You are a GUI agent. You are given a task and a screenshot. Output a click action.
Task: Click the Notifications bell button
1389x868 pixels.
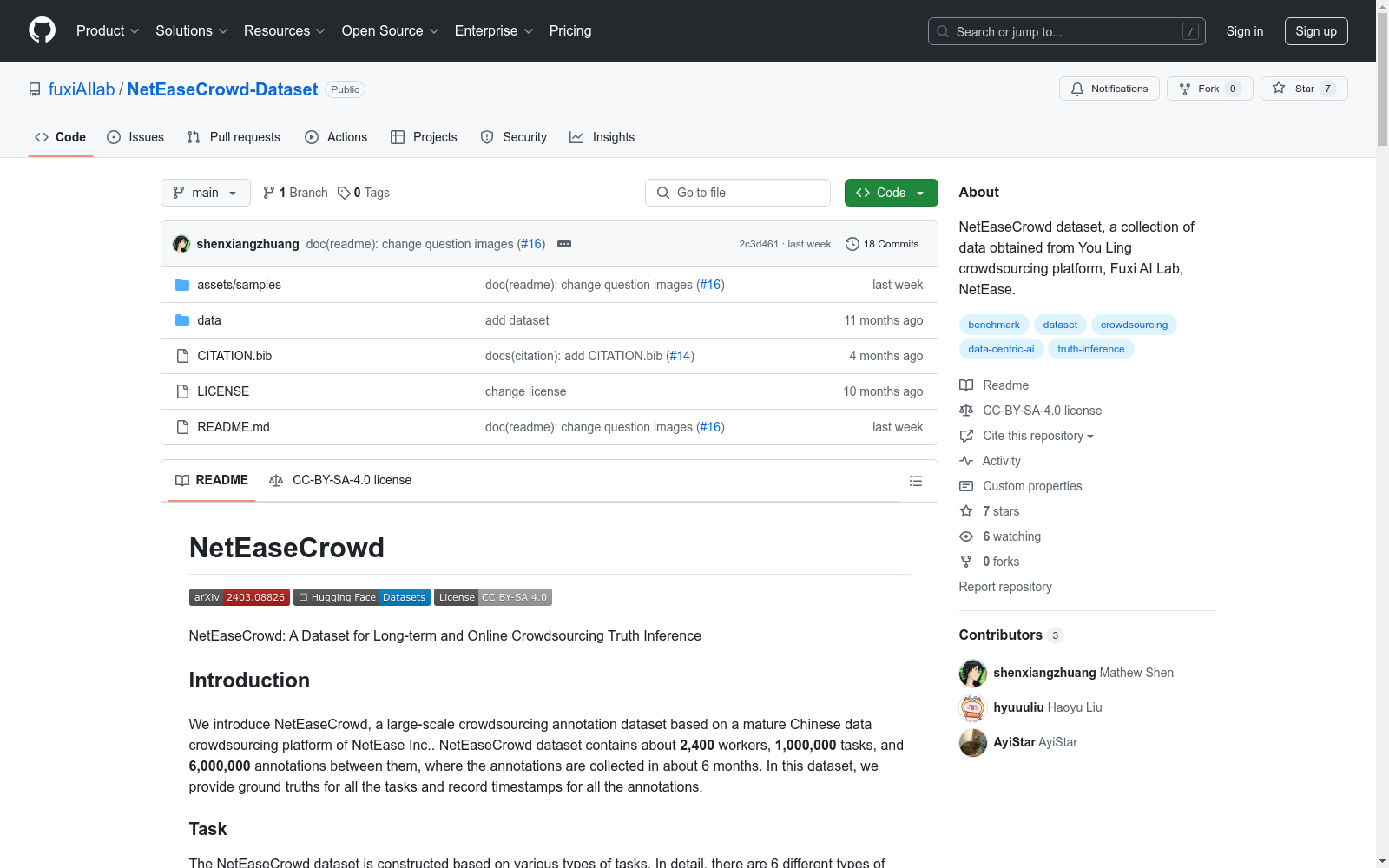tap(1109, 89)
